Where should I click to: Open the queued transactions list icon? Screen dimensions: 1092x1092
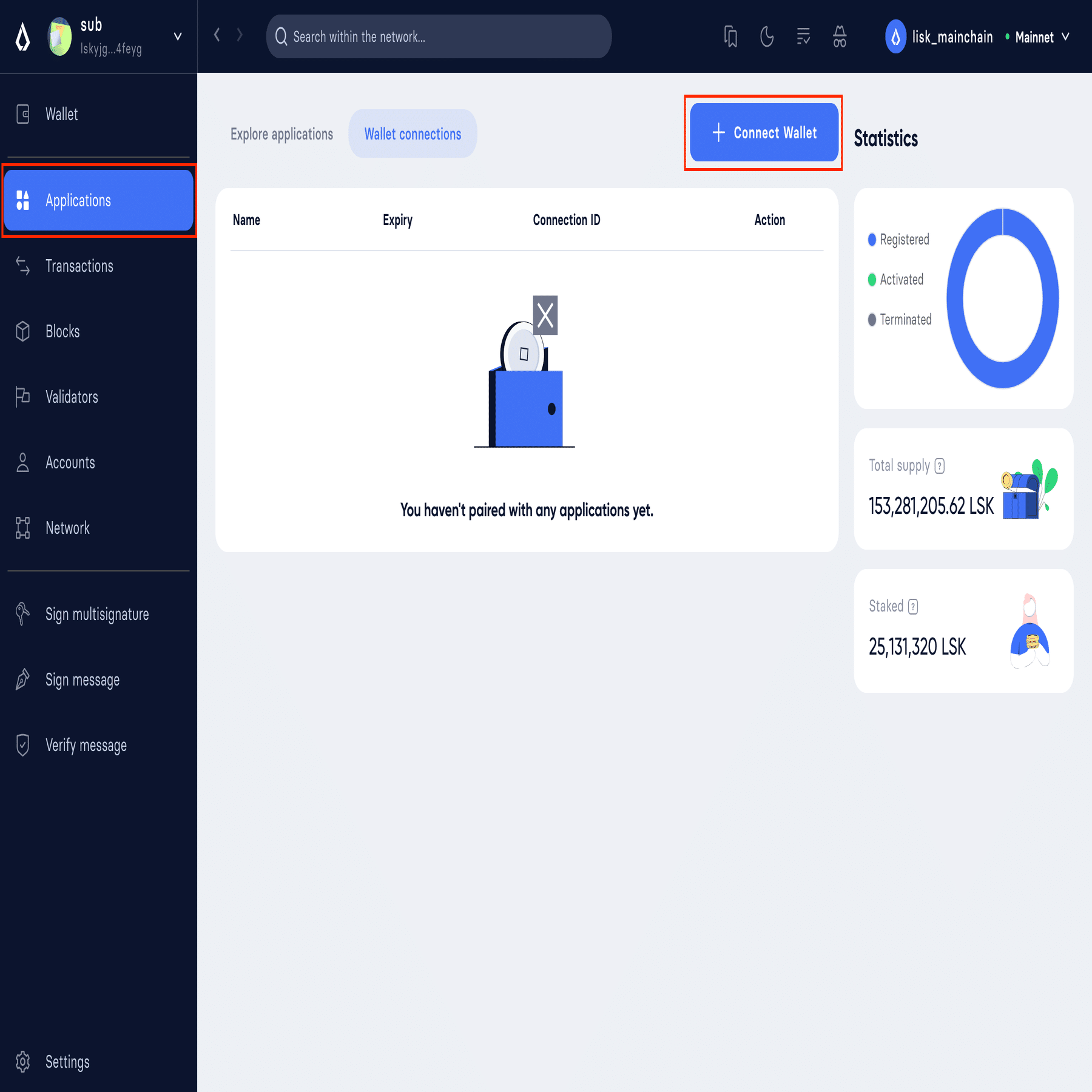803,36
